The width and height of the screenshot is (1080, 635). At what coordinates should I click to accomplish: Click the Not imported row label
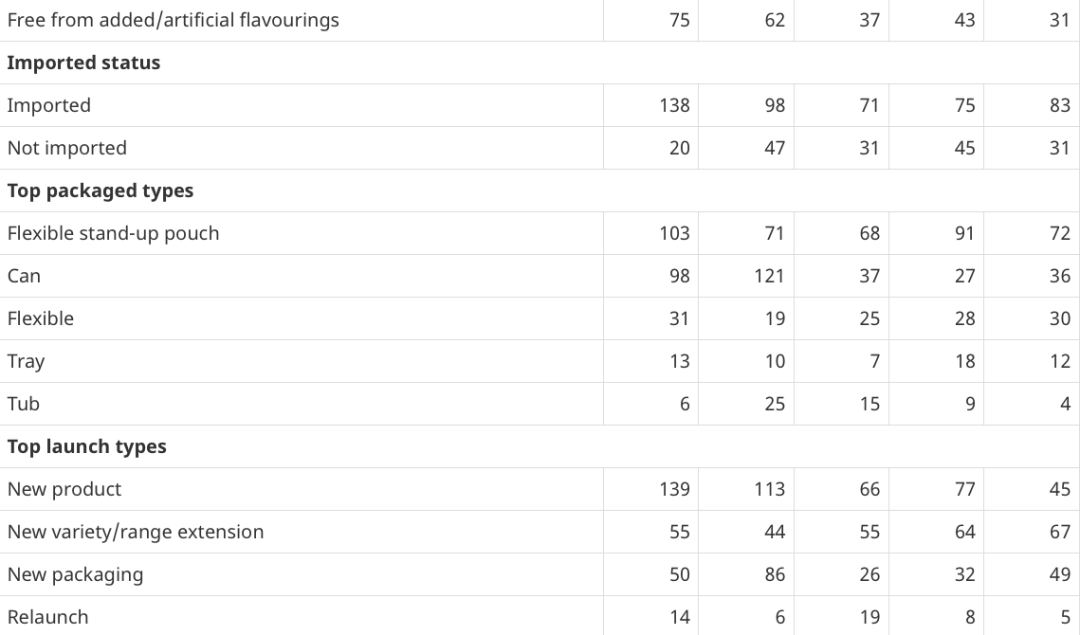(67, 148)
